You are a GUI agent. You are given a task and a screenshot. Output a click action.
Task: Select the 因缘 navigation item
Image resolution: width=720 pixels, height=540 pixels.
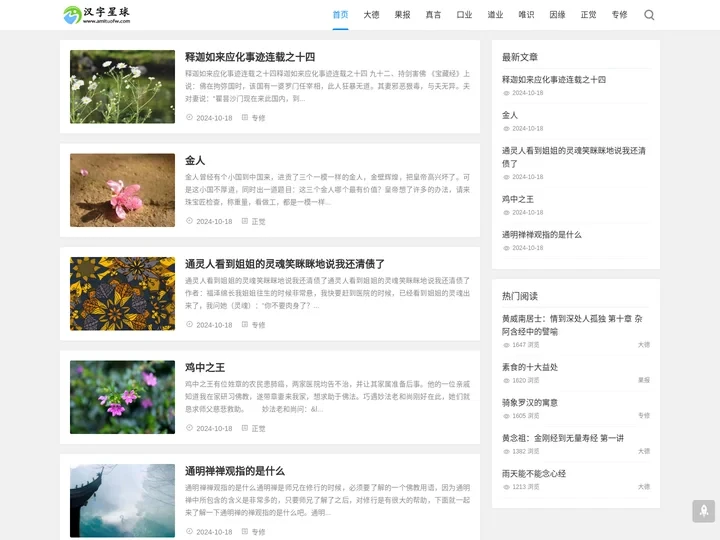[x=557, y=15]
